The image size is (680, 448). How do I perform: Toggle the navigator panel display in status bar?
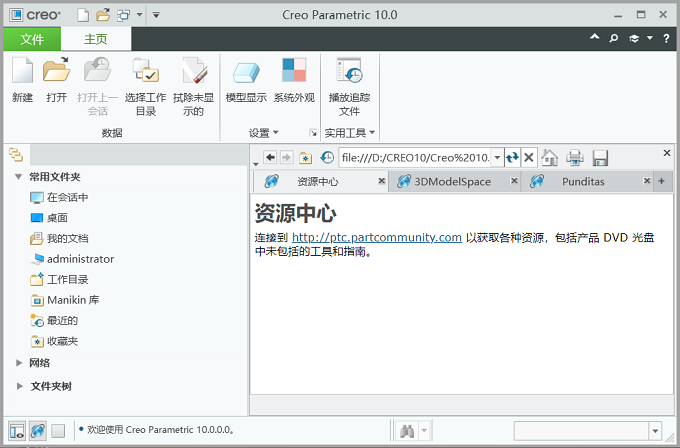pos(15,431)
